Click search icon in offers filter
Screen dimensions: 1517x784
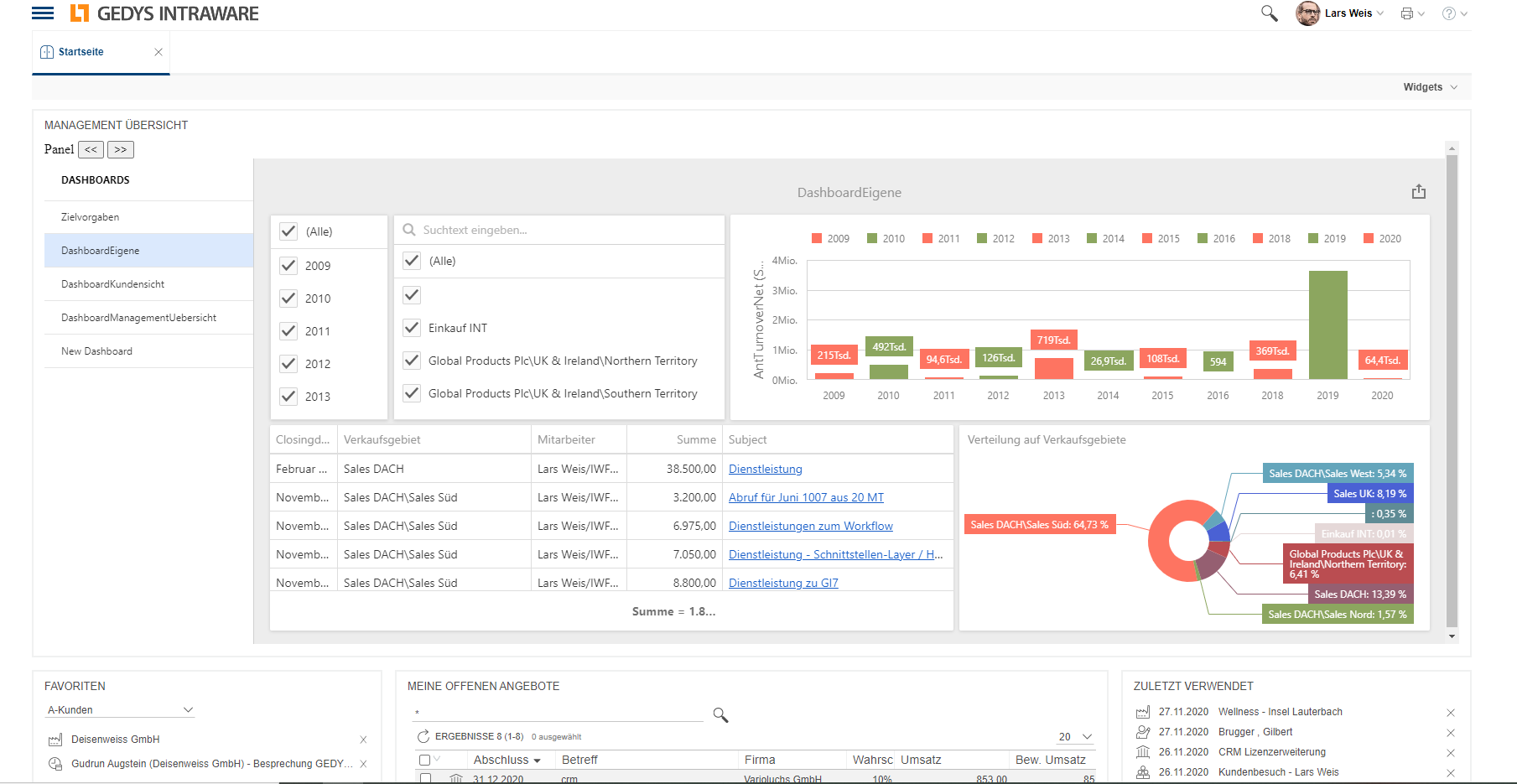click(720, 714)
